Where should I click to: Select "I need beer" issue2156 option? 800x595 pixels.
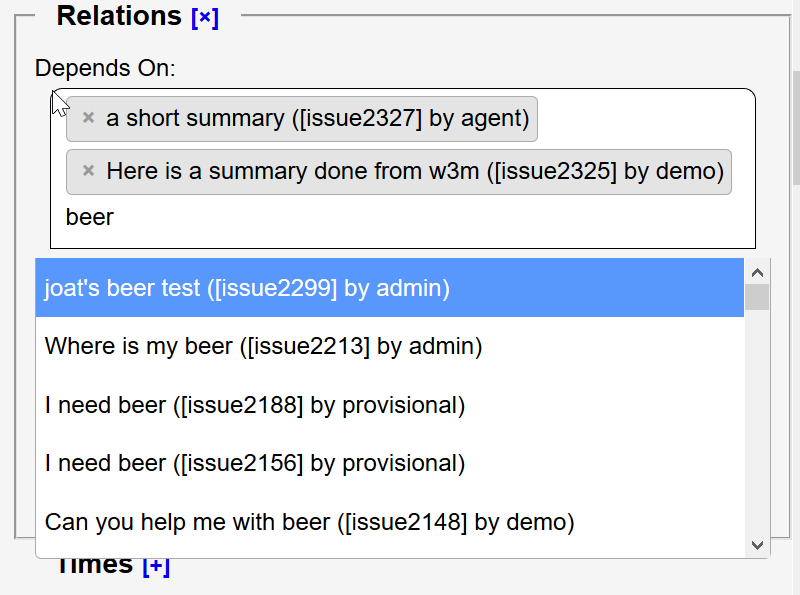tap(255, 464)
